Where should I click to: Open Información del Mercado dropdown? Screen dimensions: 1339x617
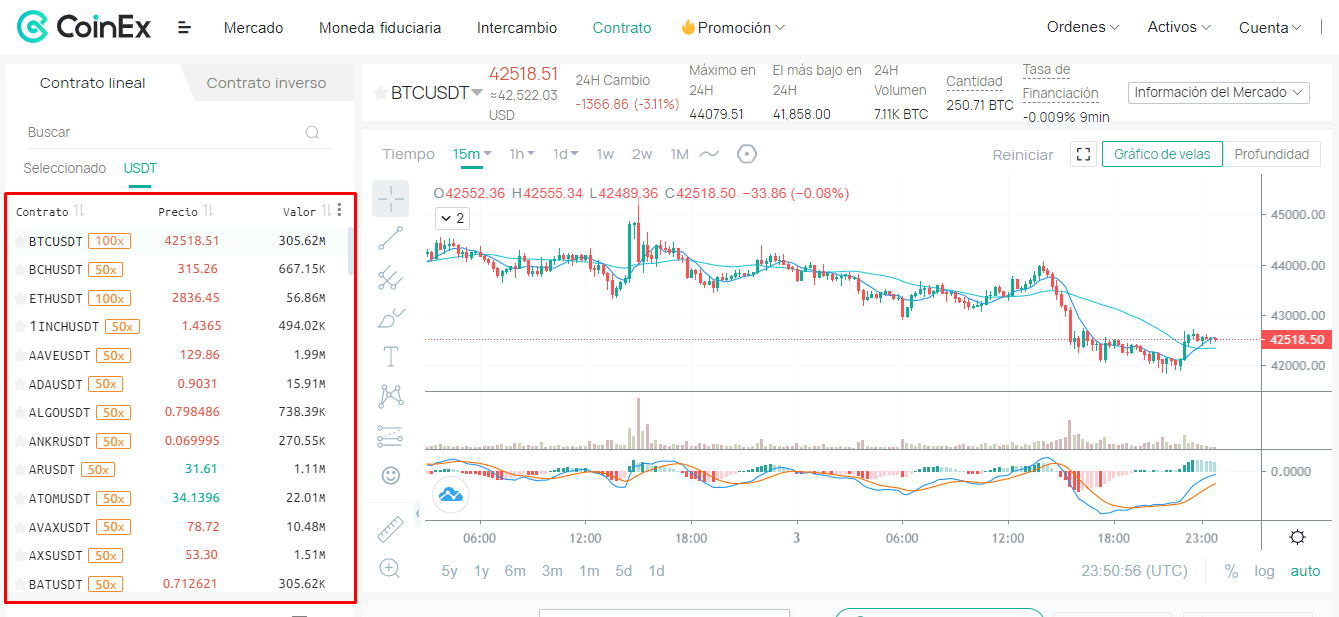point(1219,92)
